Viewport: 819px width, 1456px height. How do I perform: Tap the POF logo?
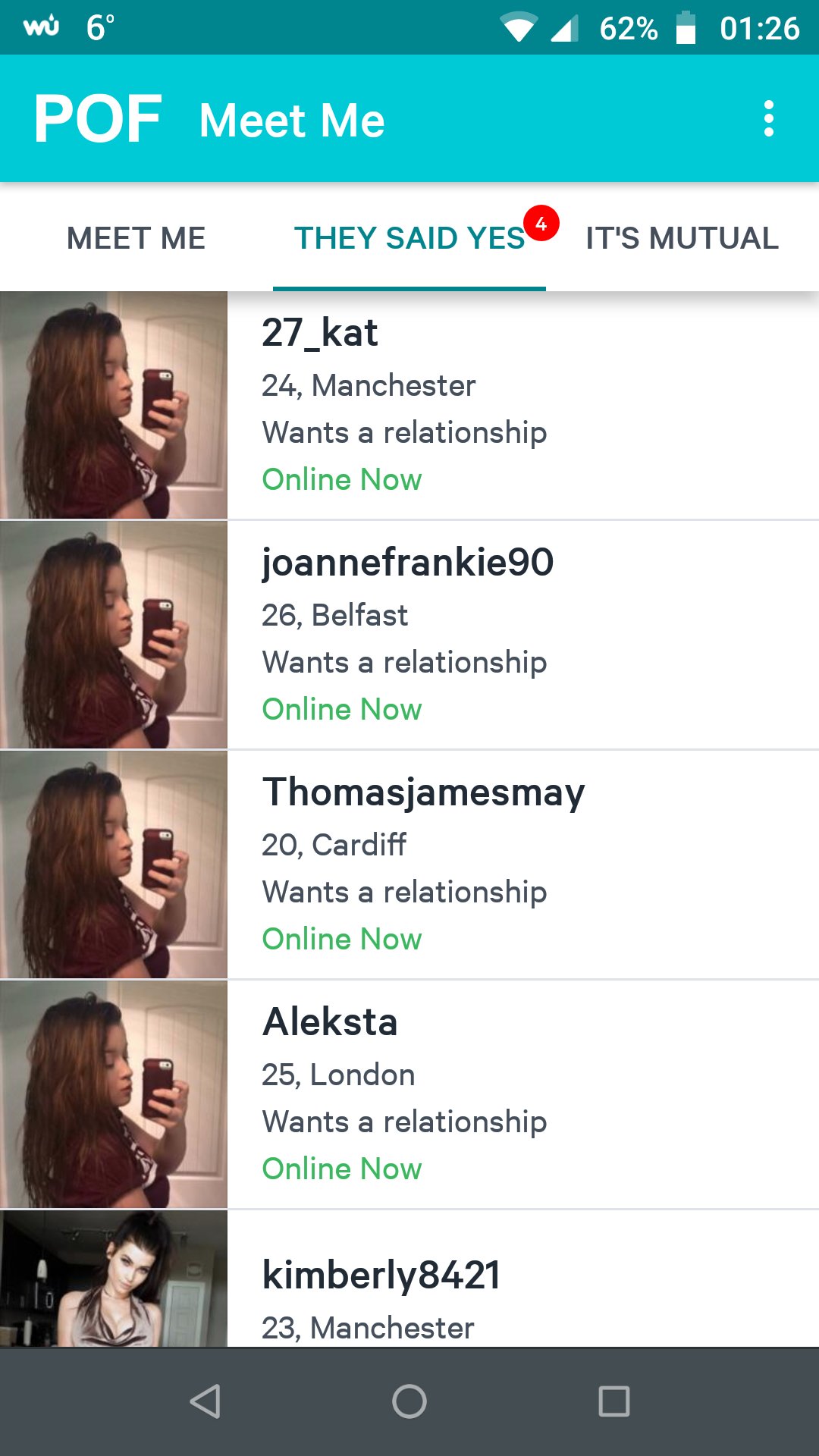coord(98,119)
